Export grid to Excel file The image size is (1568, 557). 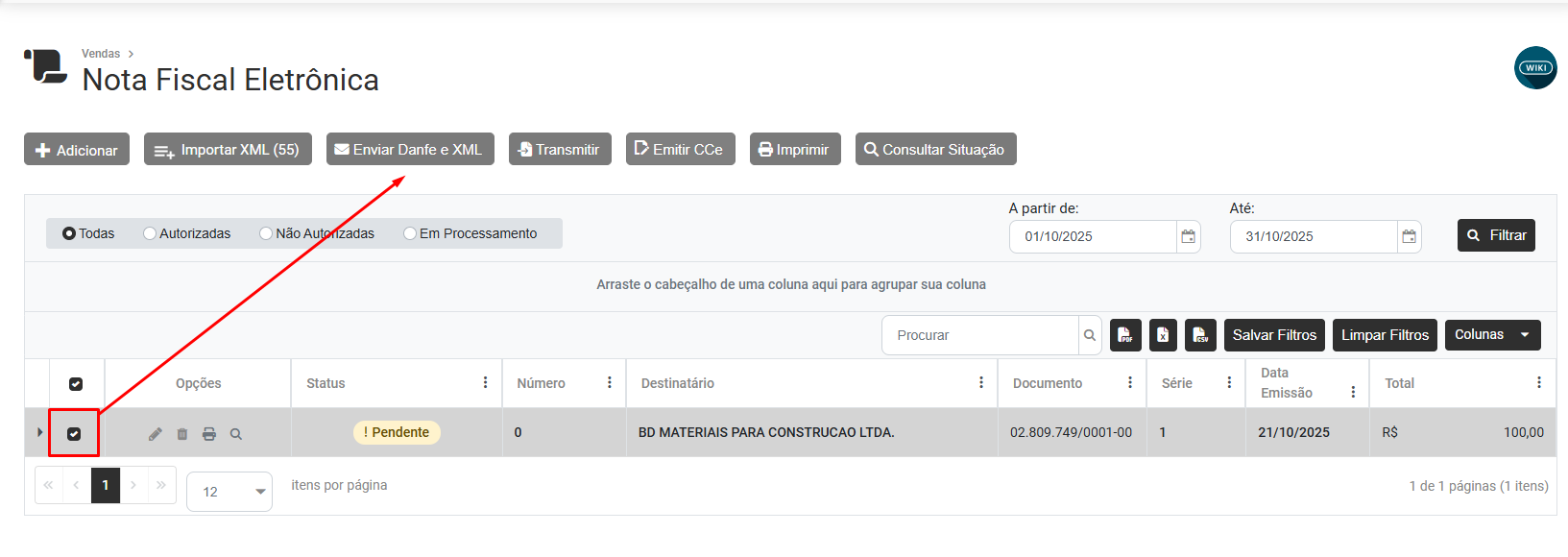point(1163,335)
